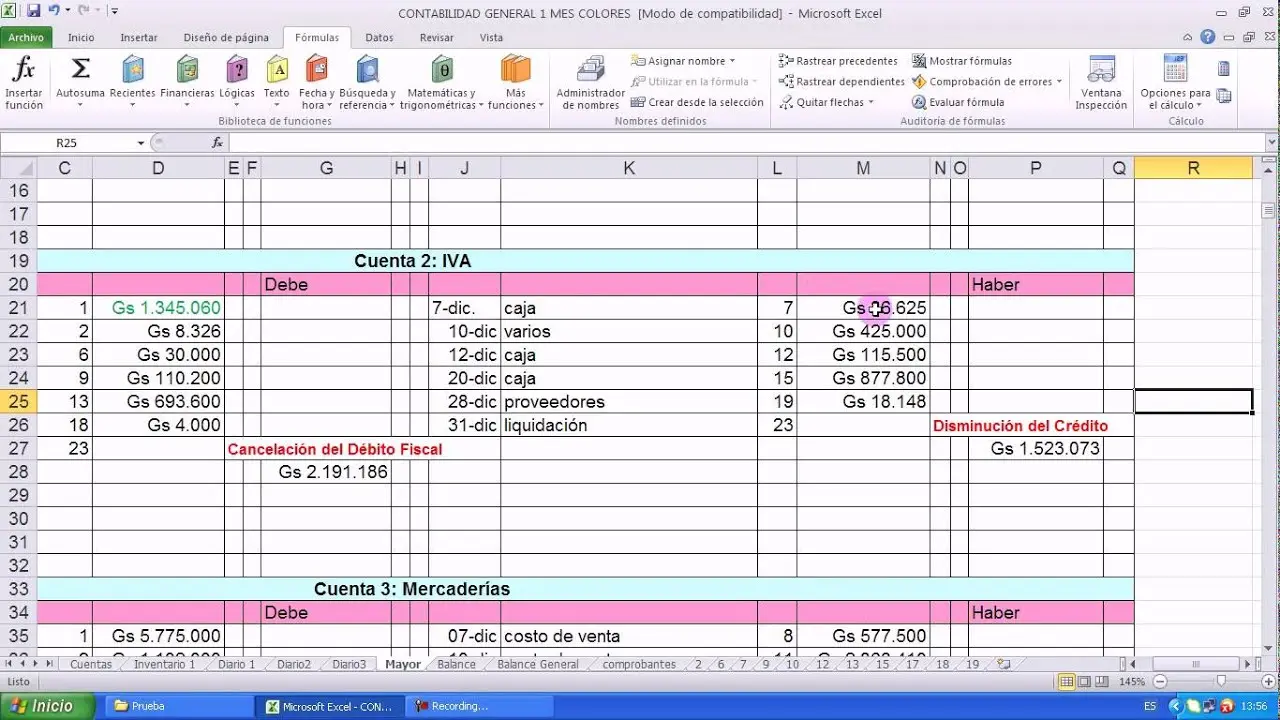Screen dimensions: 1280x720
Task: Click the zoom slider in status bar
Action: [x=1220, y=682]
